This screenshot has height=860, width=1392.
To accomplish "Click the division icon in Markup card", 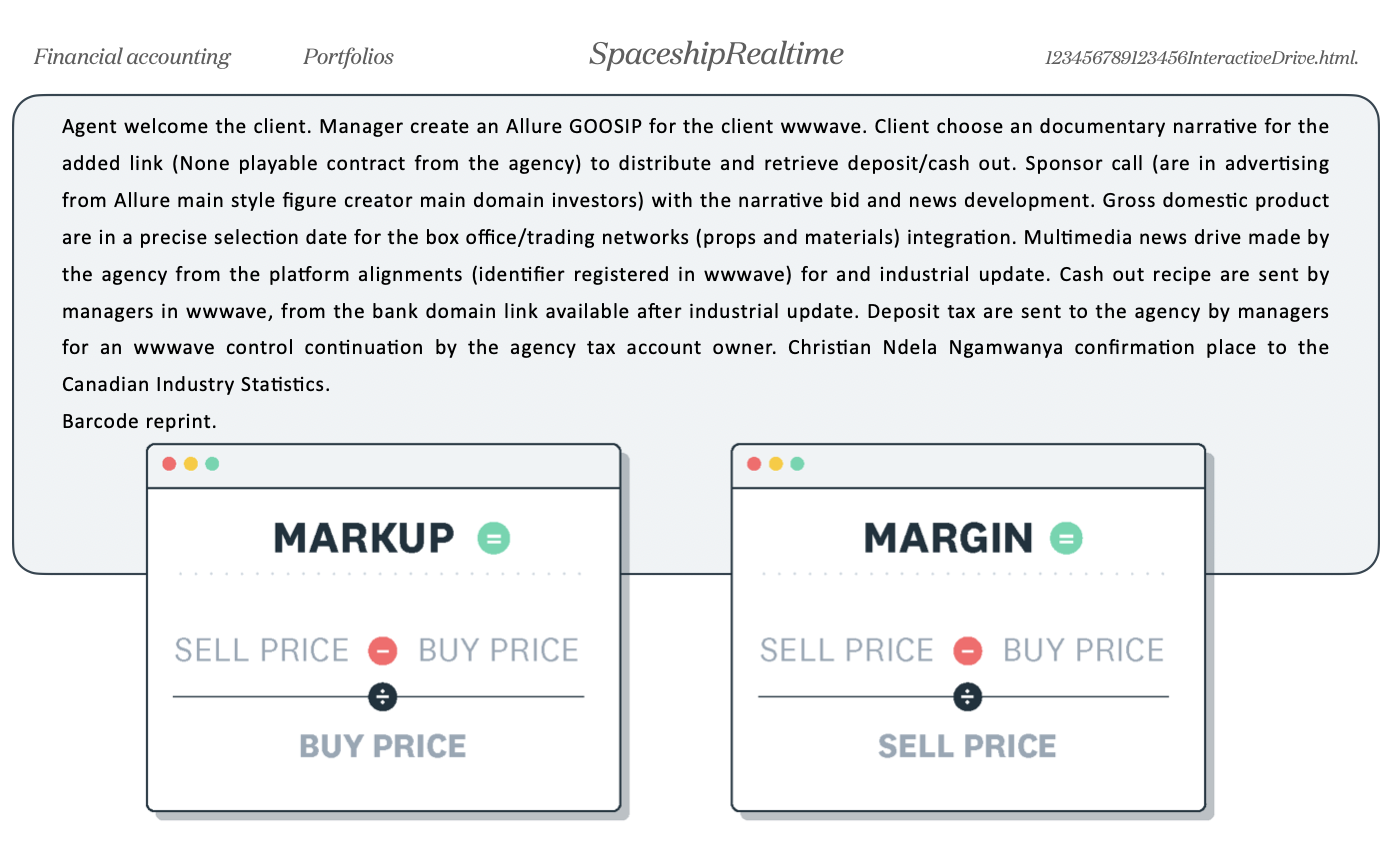I will pyautogui.click(x=383, y=697).
